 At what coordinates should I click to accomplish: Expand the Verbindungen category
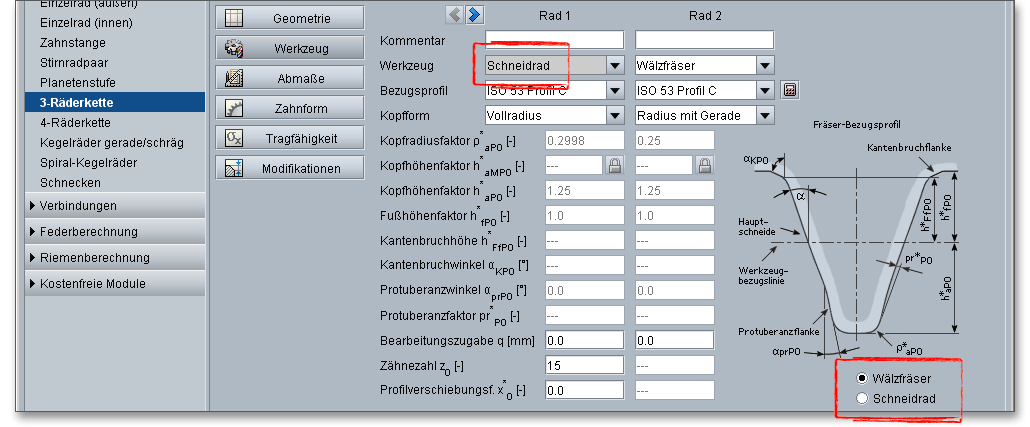[x=79, y=206]
